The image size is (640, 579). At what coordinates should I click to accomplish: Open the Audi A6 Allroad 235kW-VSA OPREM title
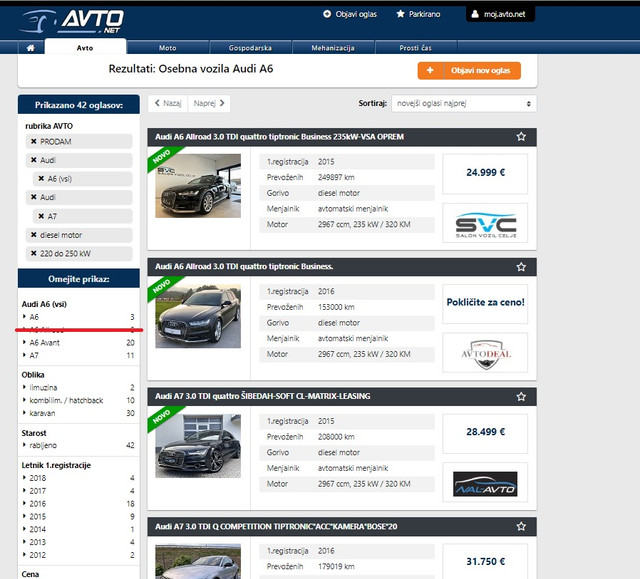279,137
